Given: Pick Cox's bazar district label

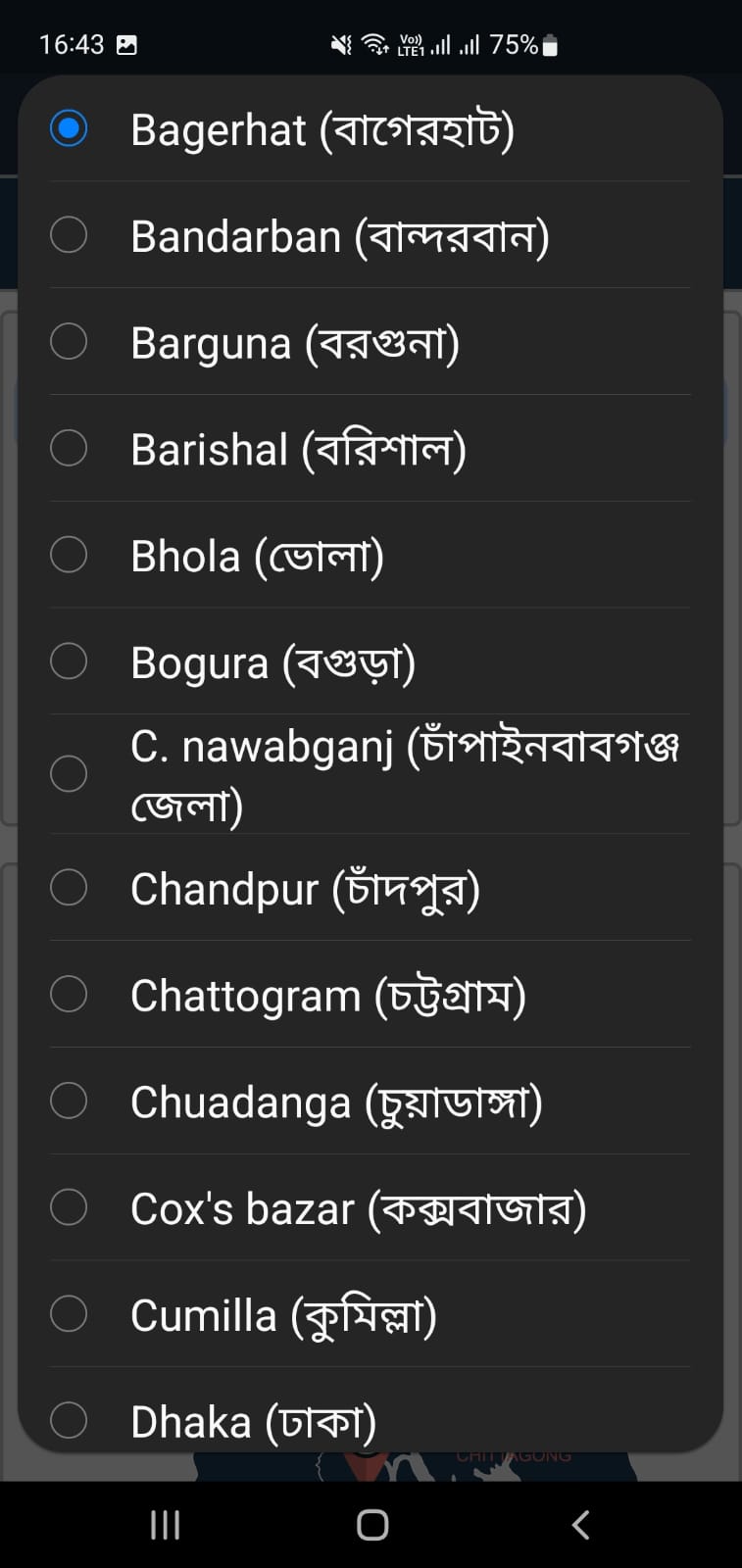Looking at the screenshot, I should point(358,1208).
